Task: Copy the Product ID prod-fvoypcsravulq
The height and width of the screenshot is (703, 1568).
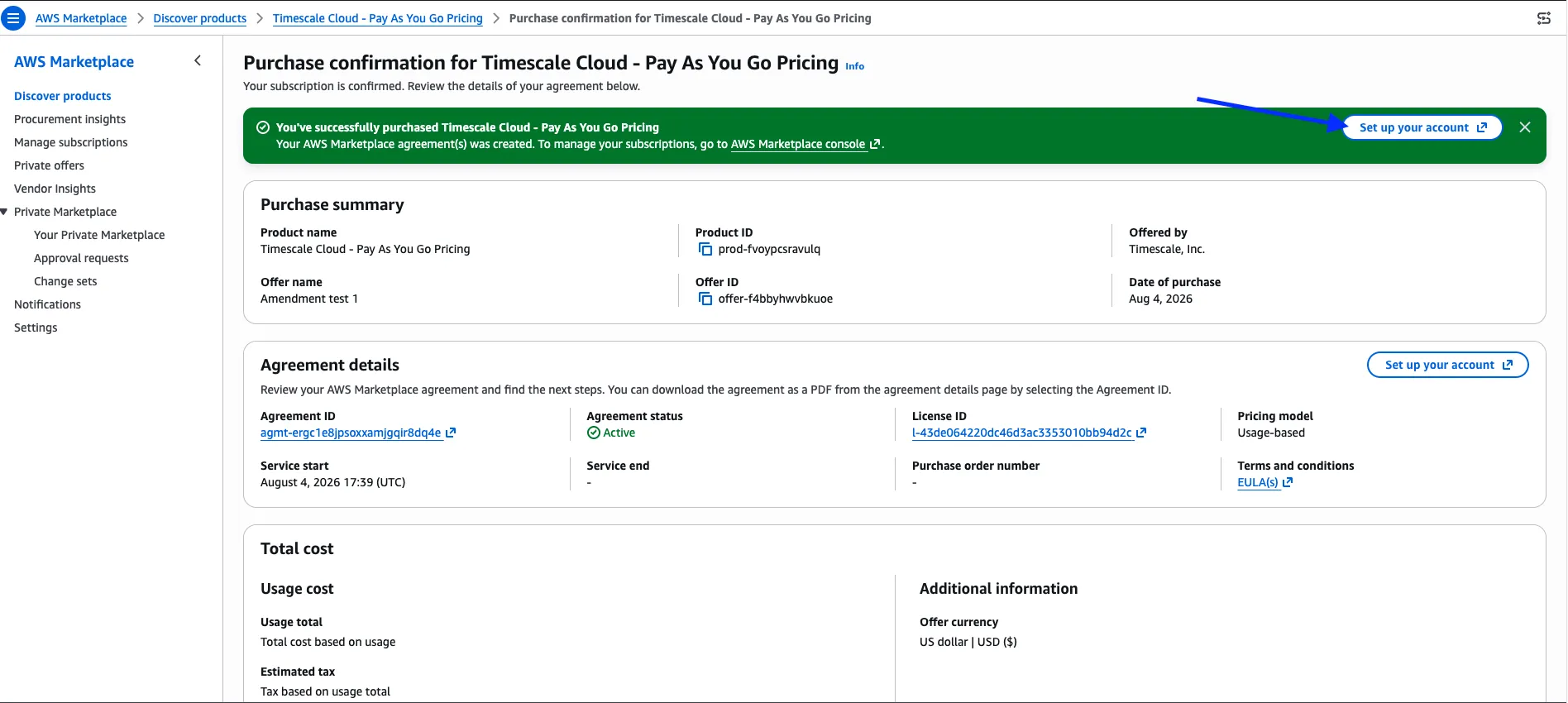Action: 705,249
